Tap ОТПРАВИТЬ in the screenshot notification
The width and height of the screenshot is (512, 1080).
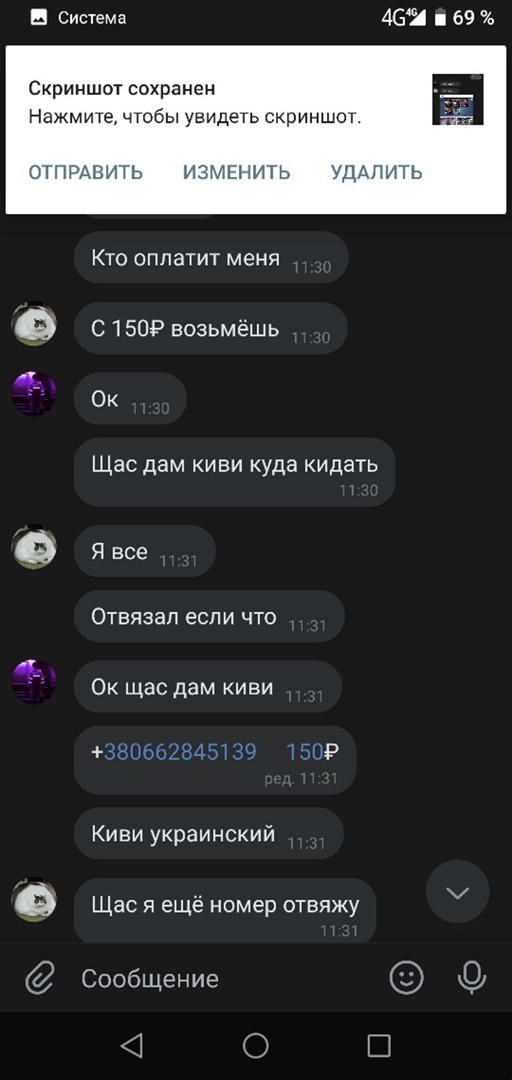[x=85, y=172]
